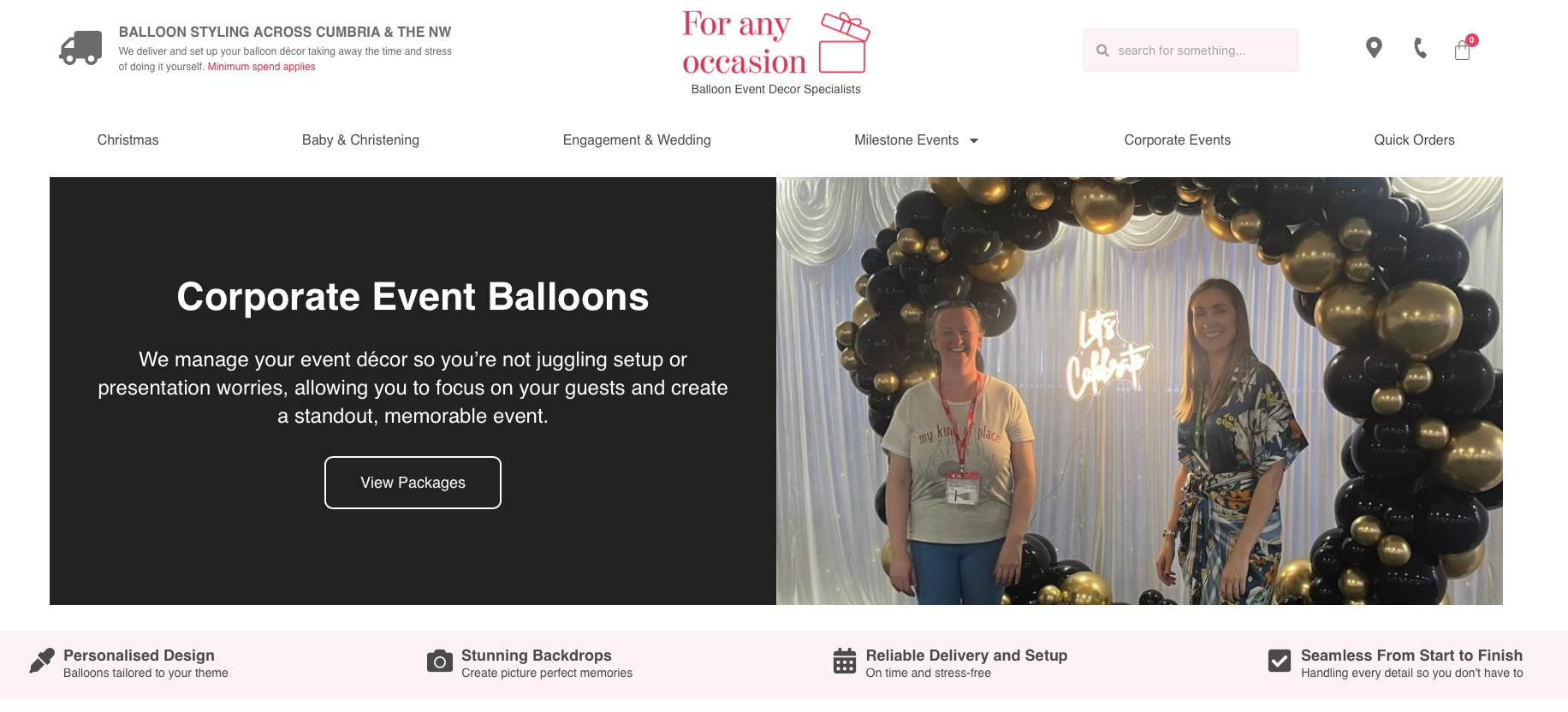This screenshot has height=712, width=1568.
Task: Open the Christmas menu item
Action: [128, 140]
